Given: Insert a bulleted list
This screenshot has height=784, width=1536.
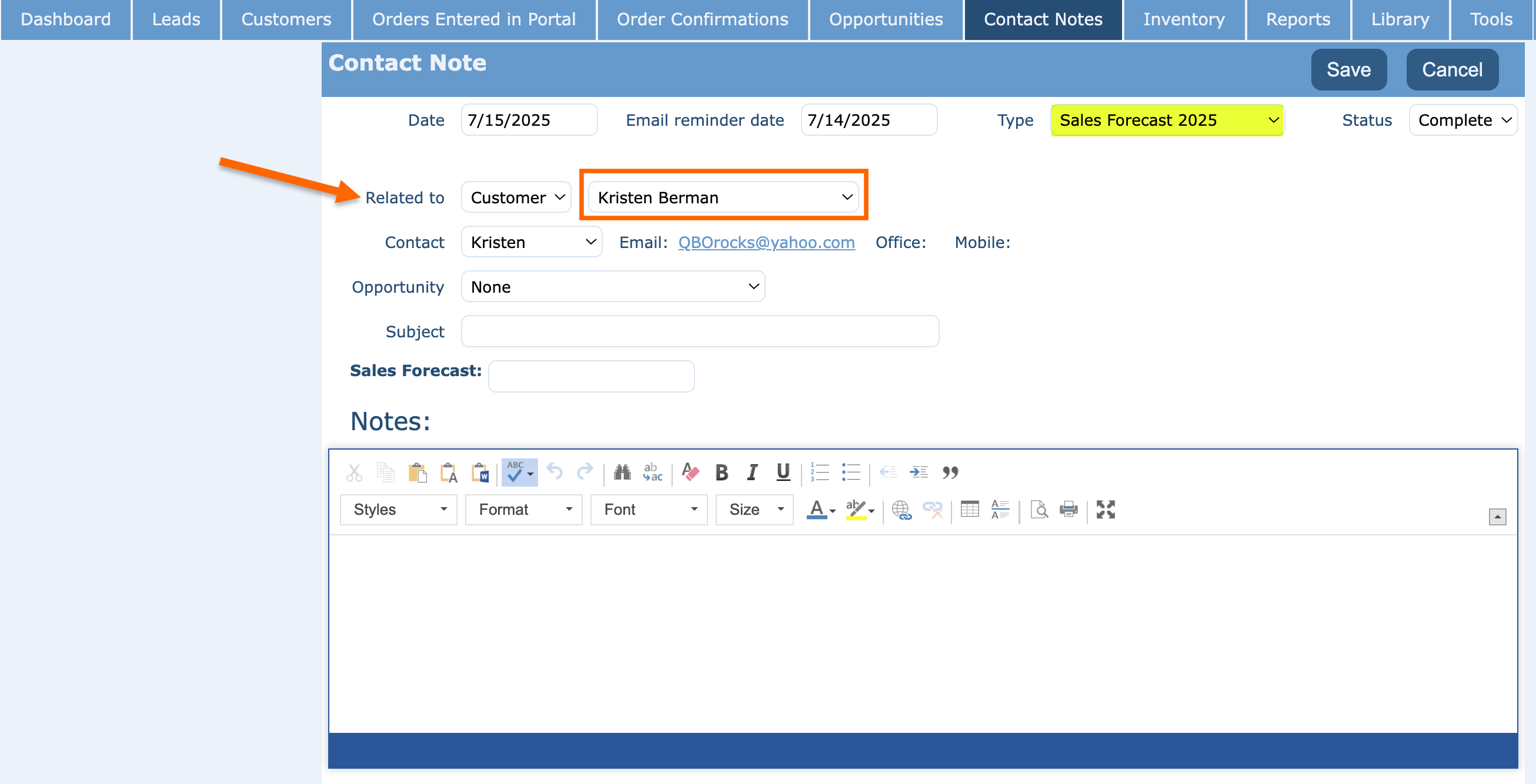Looking at the screenshot, I should (850, 473).
